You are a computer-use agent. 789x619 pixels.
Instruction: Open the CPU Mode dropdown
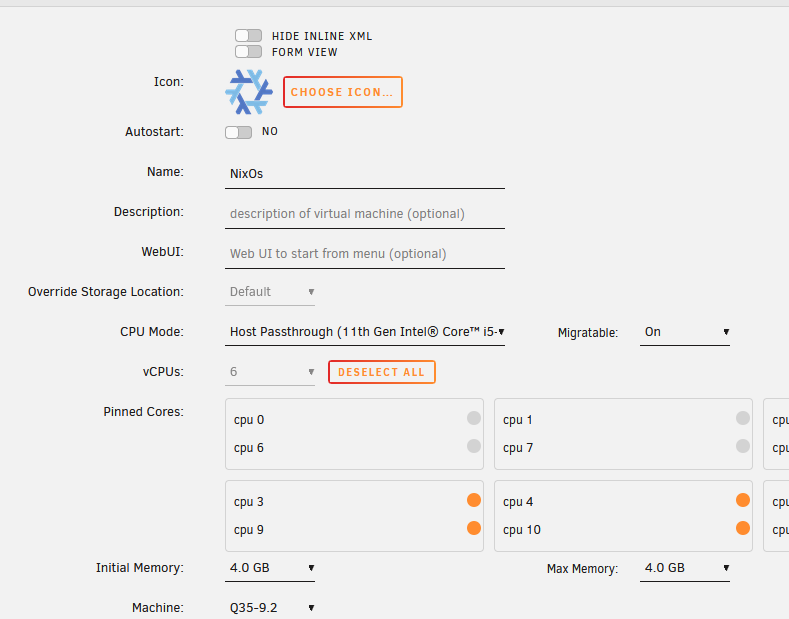365,332
